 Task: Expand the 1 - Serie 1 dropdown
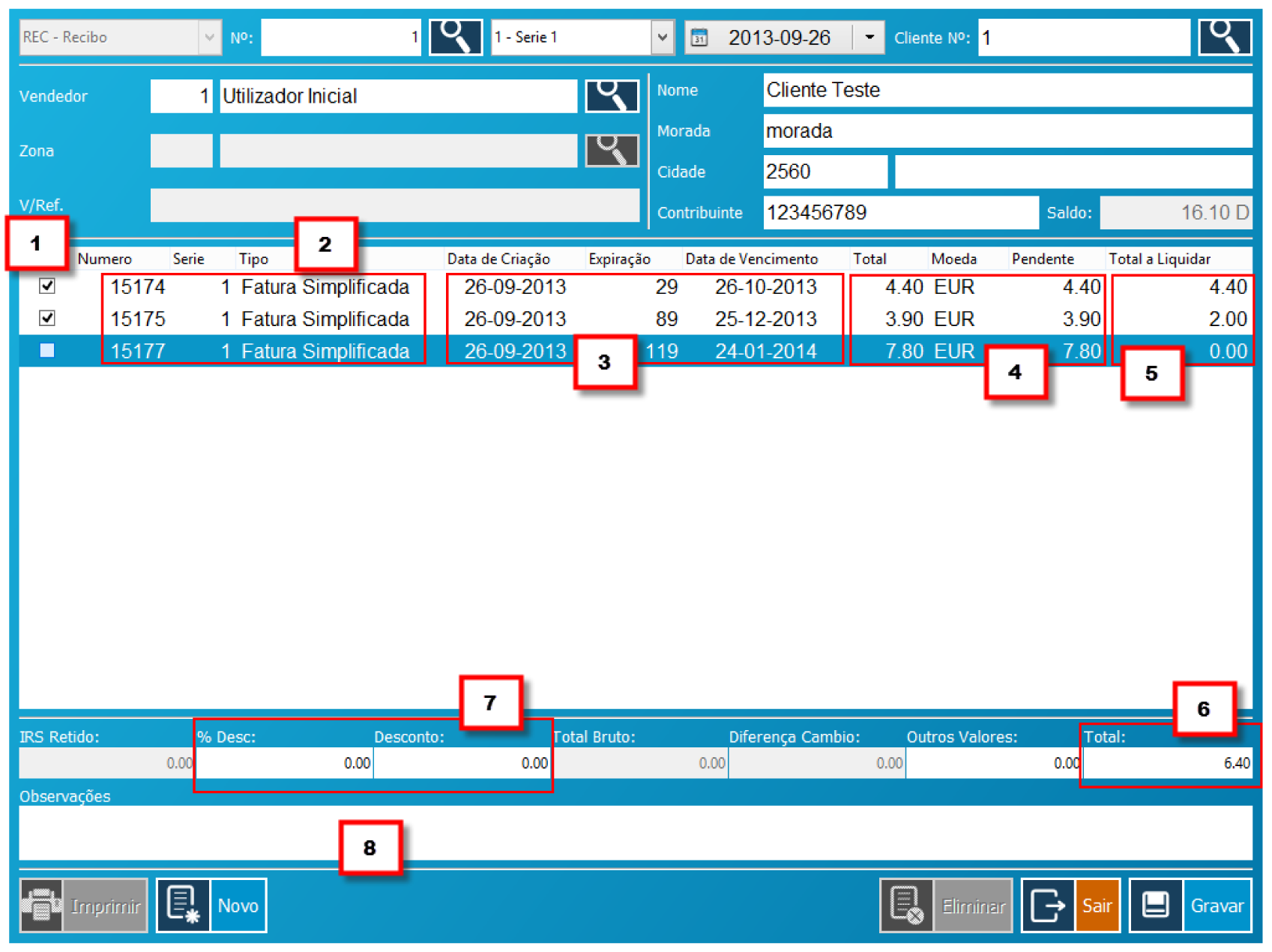point(662,37)
